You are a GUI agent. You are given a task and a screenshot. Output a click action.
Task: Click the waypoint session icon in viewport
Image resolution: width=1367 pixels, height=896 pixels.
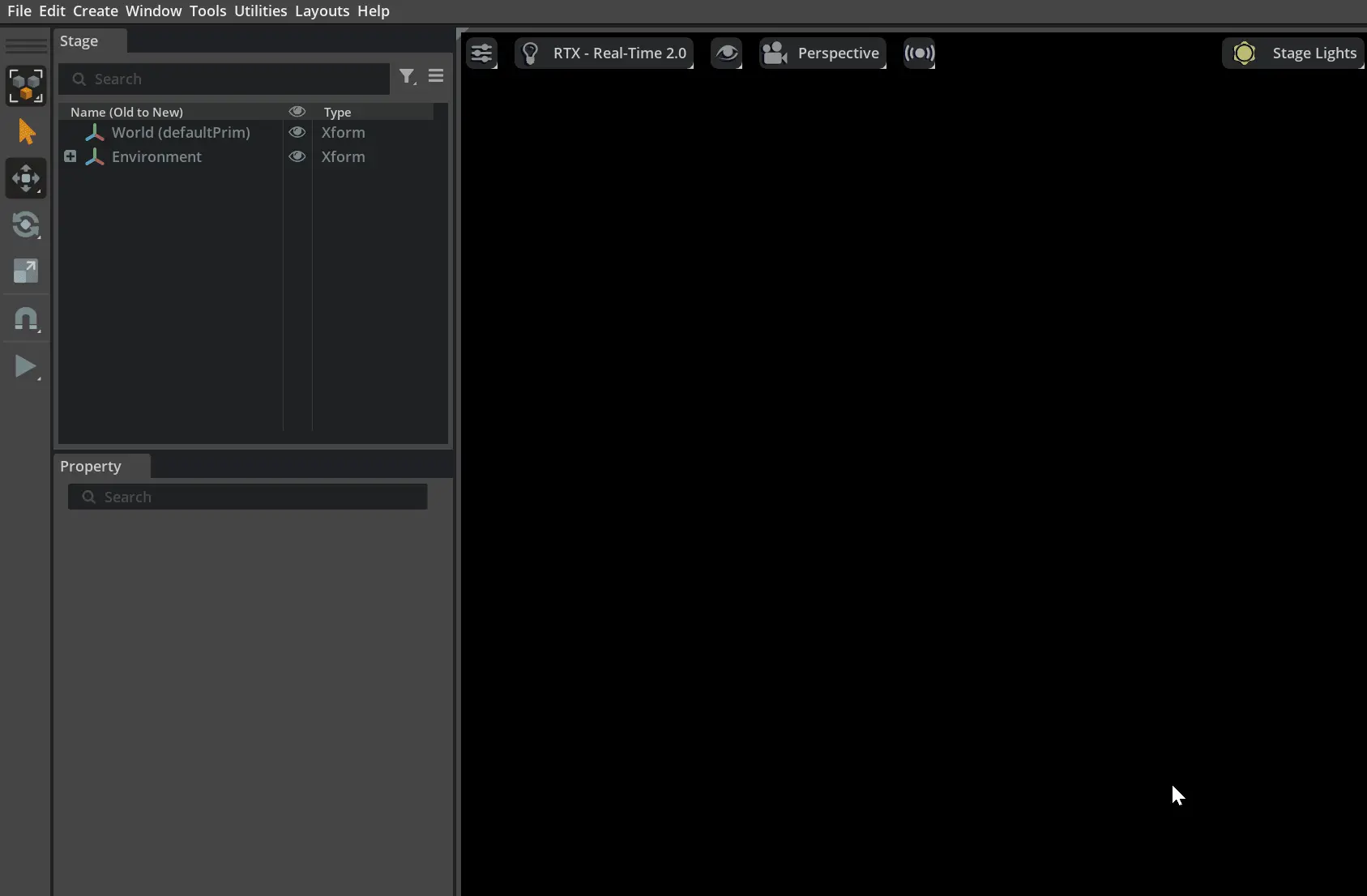coord(921,53)
